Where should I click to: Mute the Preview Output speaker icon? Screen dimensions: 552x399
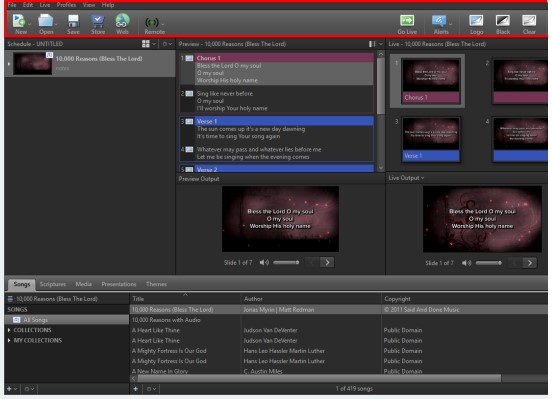(264, 262)
